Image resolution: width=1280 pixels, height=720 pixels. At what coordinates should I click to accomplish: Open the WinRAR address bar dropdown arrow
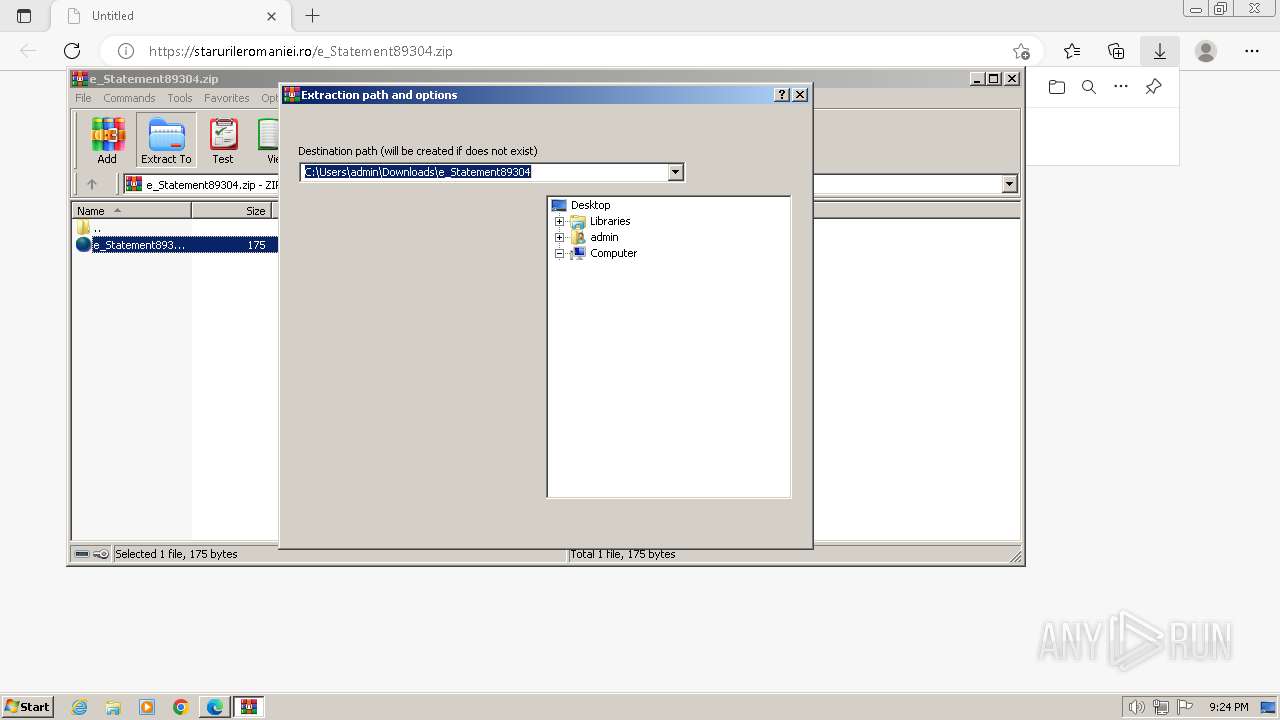pos(1009,184)
